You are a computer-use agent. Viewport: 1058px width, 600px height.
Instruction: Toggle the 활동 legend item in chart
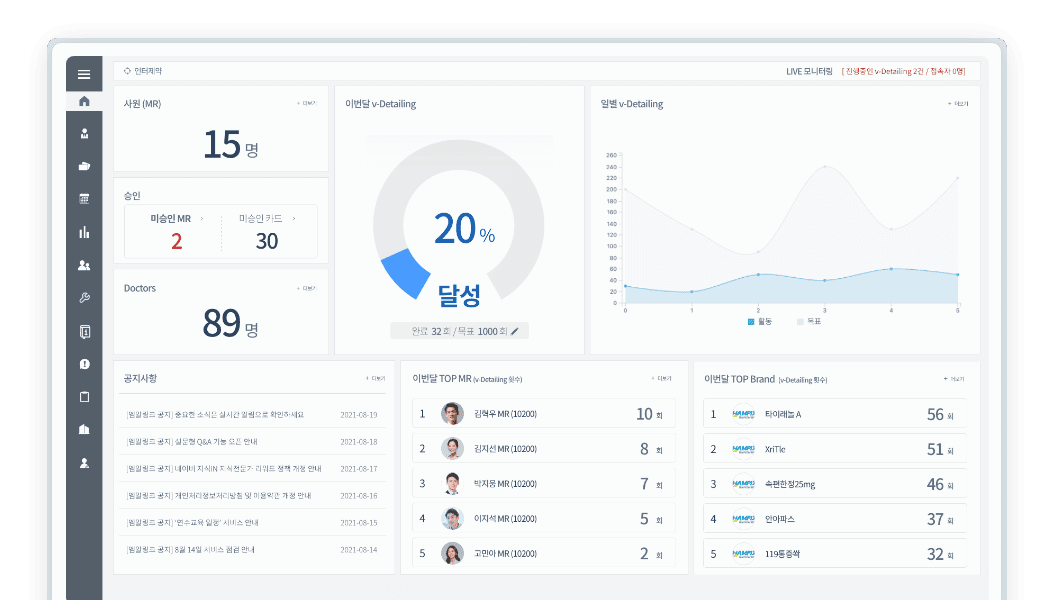tap(760, 322)
